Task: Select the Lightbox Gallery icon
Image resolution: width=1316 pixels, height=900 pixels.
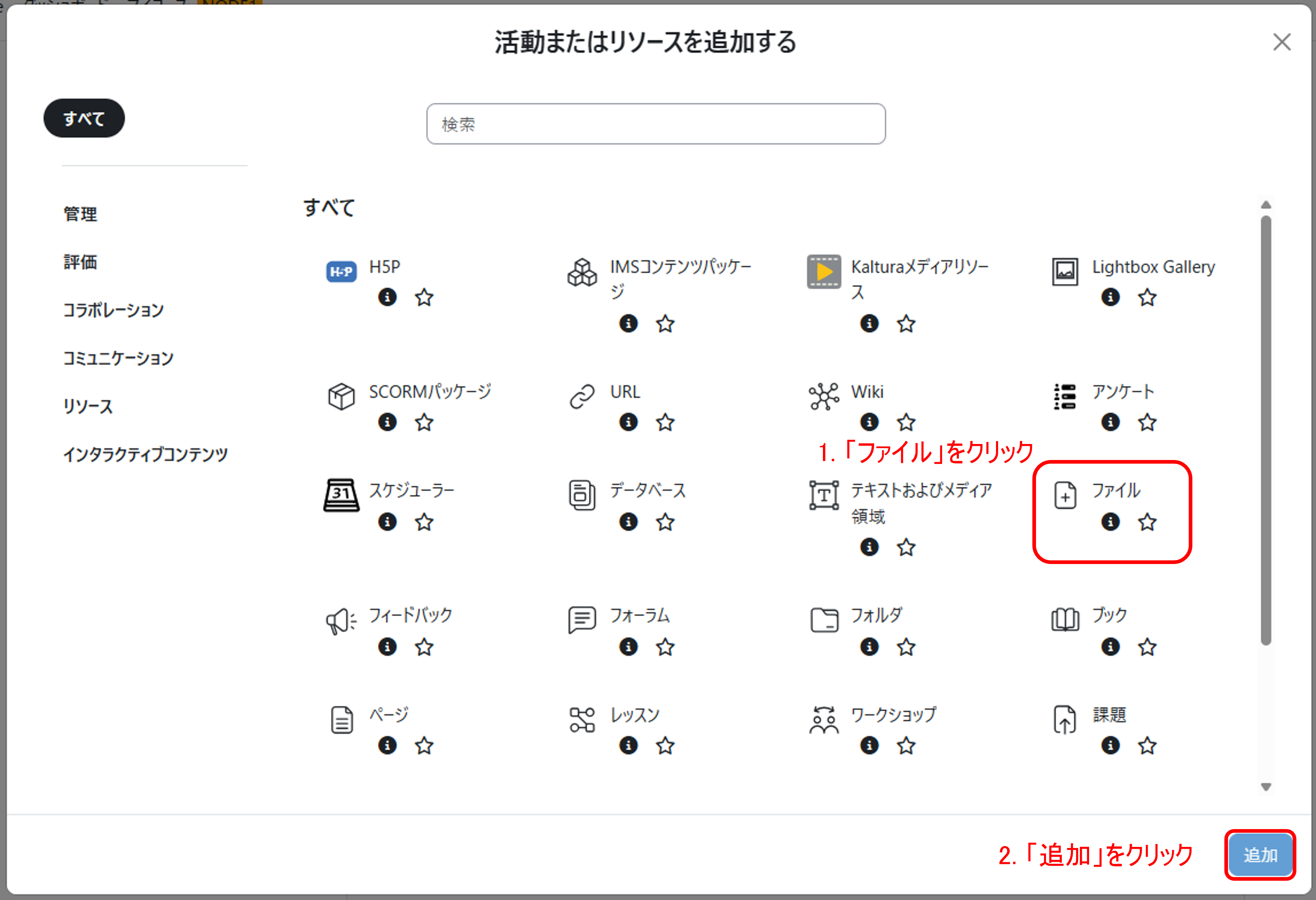Action: tap(1065, 272)
